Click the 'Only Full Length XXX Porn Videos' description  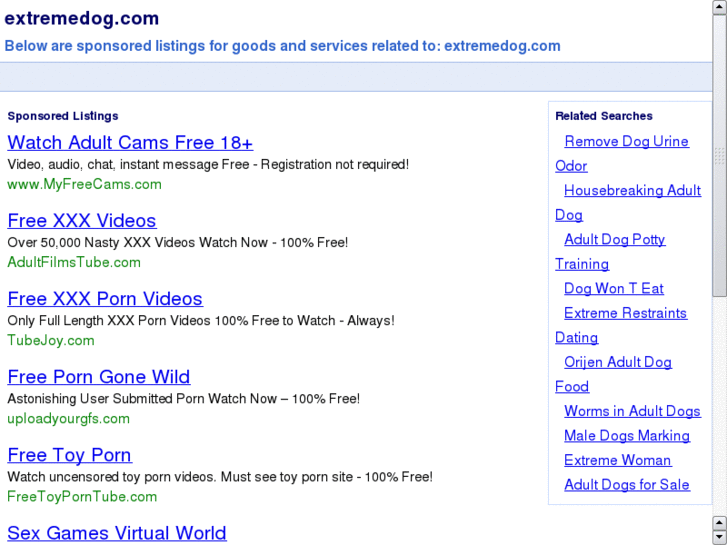pos(201,321)
